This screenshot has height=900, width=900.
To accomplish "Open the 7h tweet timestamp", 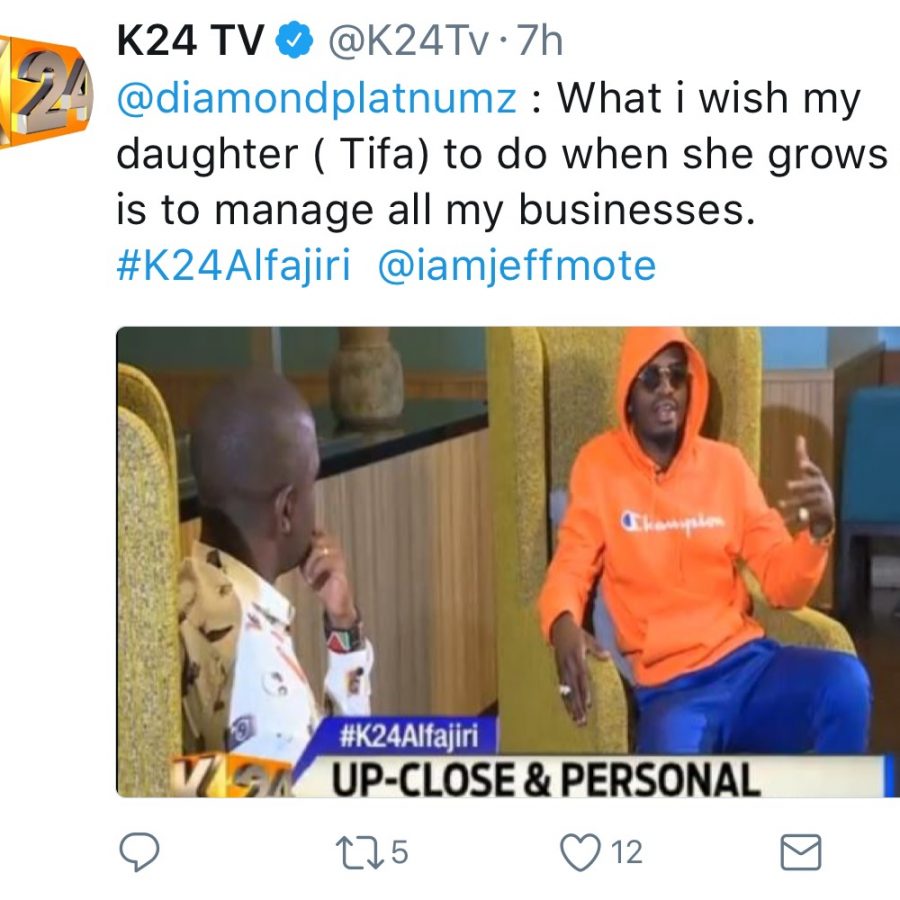I will click(540, 40).
